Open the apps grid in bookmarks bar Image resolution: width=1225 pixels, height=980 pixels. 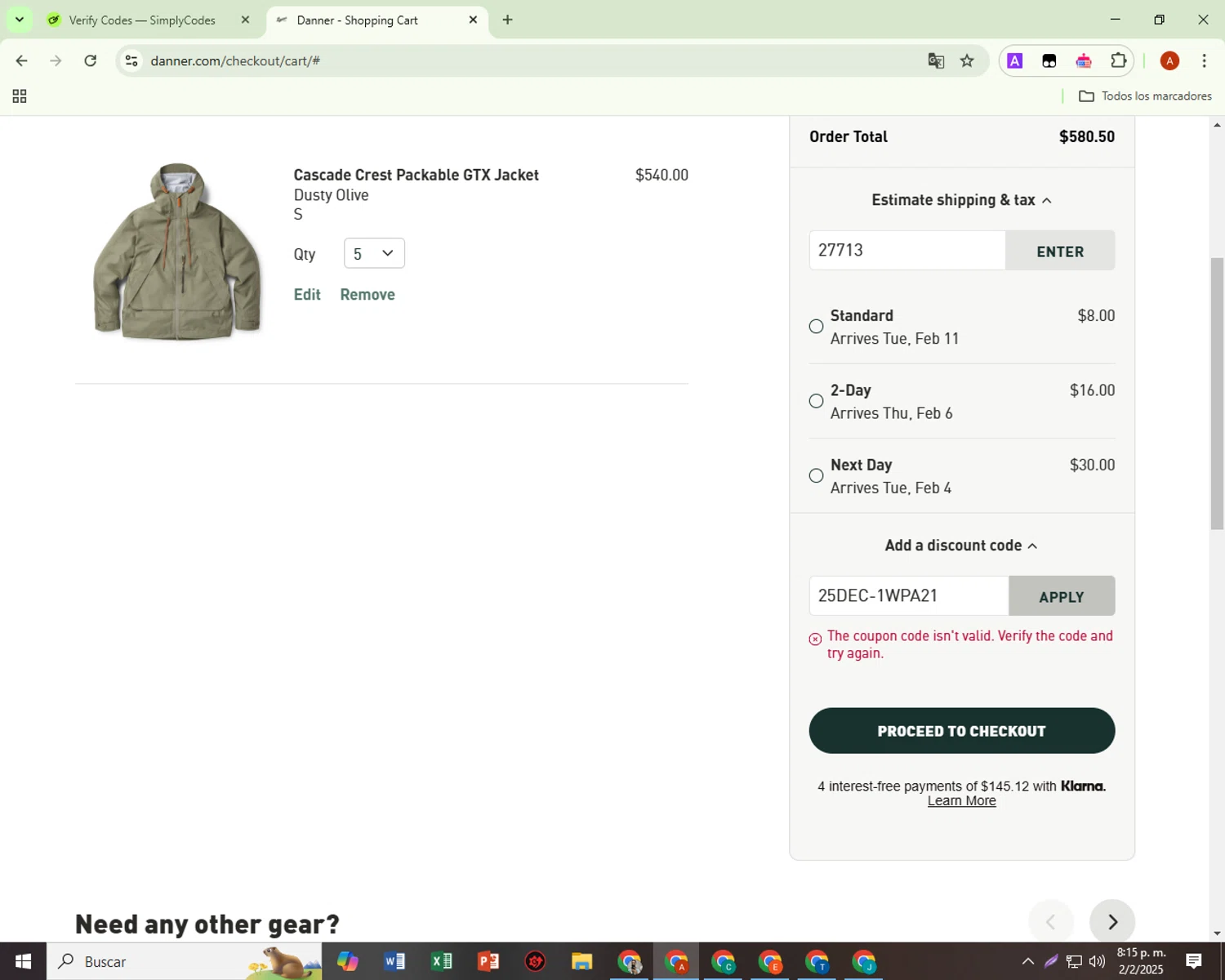pyautogui.click(x=20, y=96)
